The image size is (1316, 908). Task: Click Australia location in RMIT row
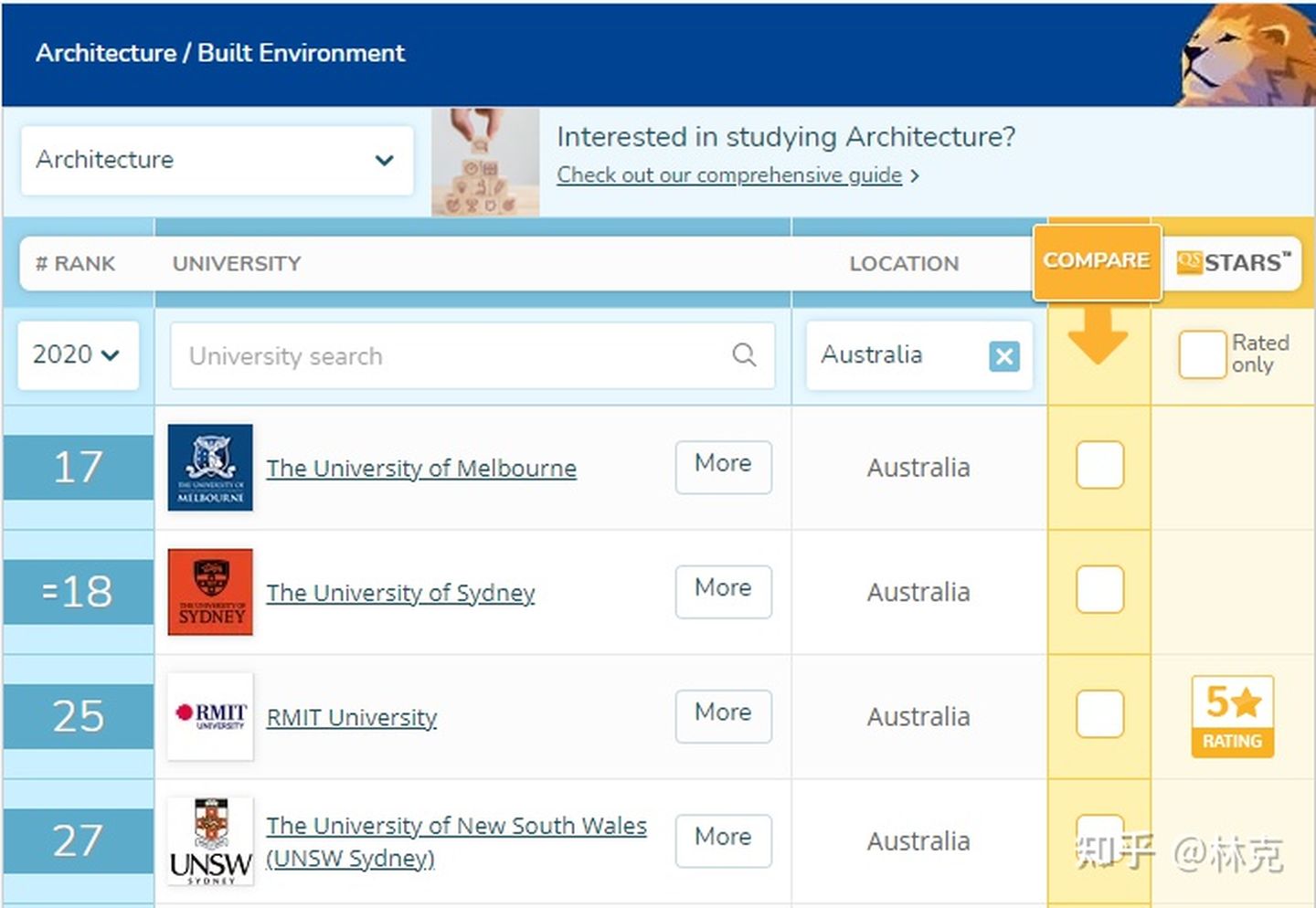918,716
